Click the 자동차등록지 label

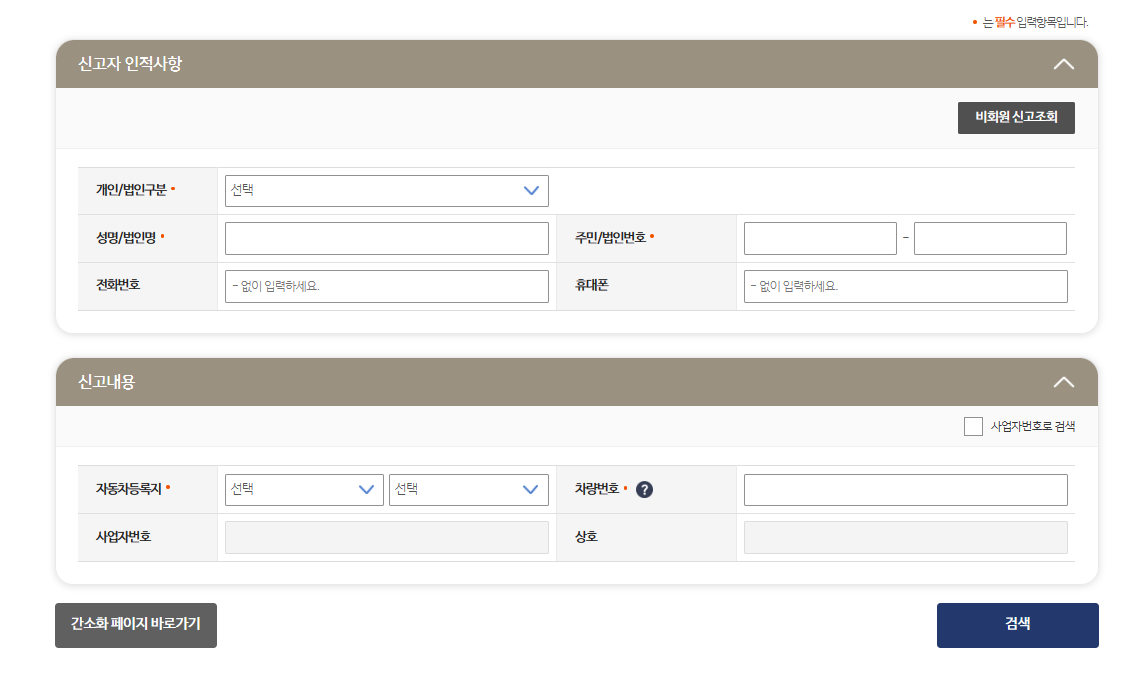pyautogui.click(x=129, y=489)
